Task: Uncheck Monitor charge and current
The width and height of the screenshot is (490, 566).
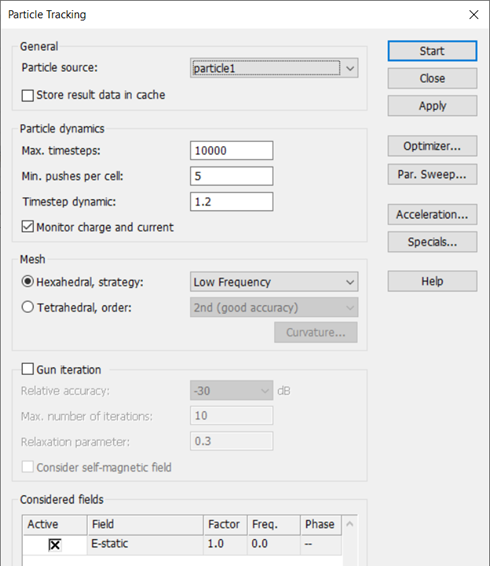Action: click(28, 227)
